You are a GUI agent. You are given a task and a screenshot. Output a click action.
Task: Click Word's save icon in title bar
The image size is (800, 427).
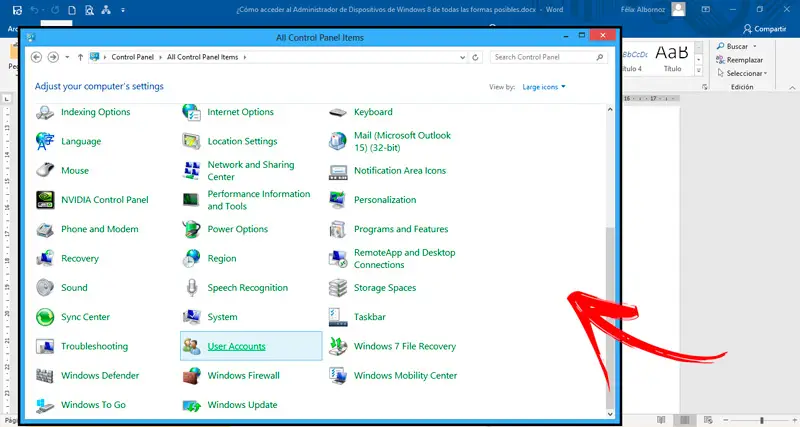pyautogui.click(x=17, y=10)
